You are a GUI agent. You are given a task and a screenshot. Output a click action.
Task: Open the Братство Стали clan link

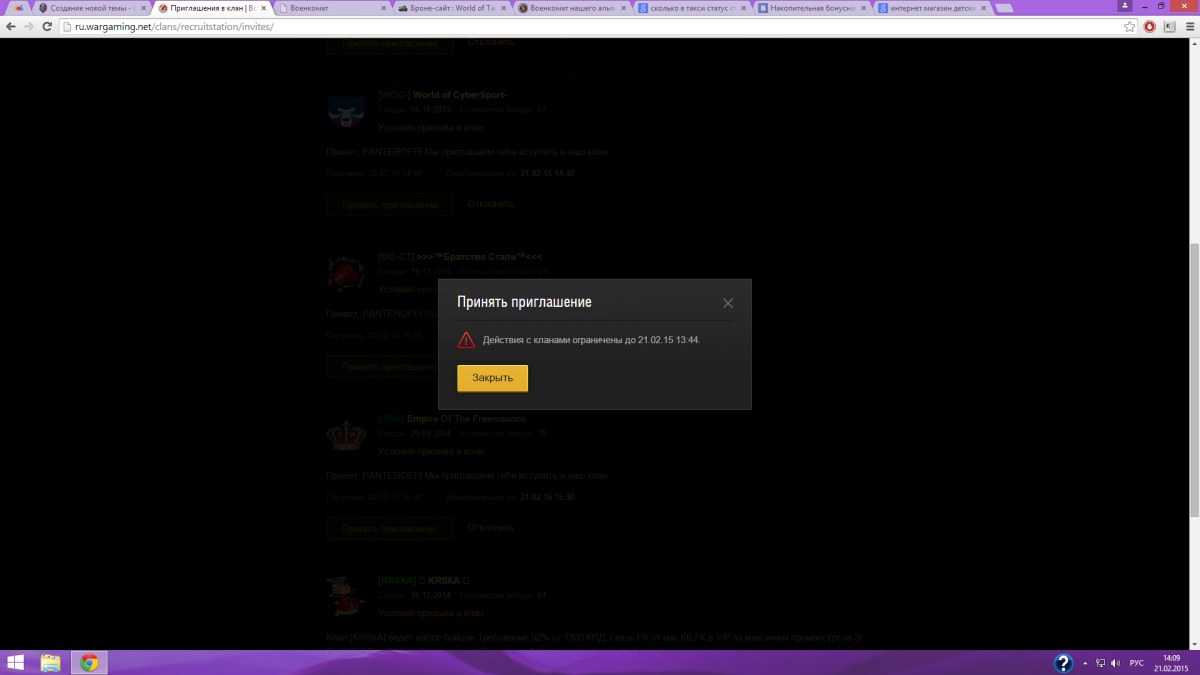pos(460,257)
